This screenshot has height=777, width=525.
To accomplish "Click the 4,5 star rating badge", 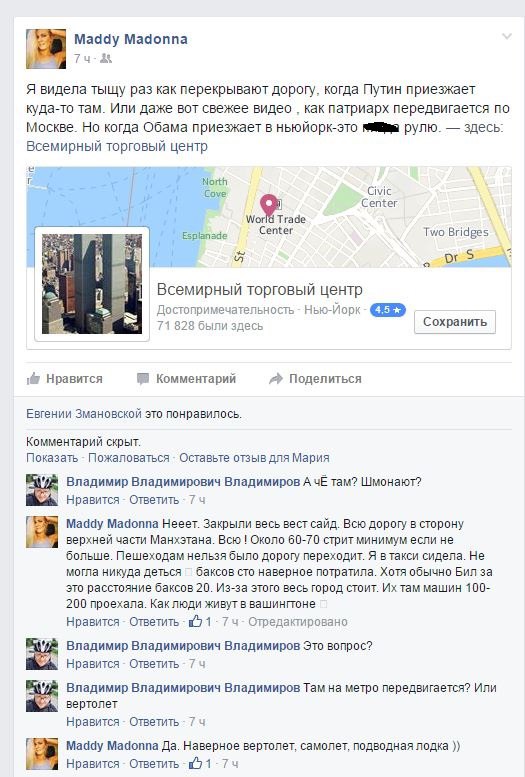I will pyautogui.click(x=388, y=310).
